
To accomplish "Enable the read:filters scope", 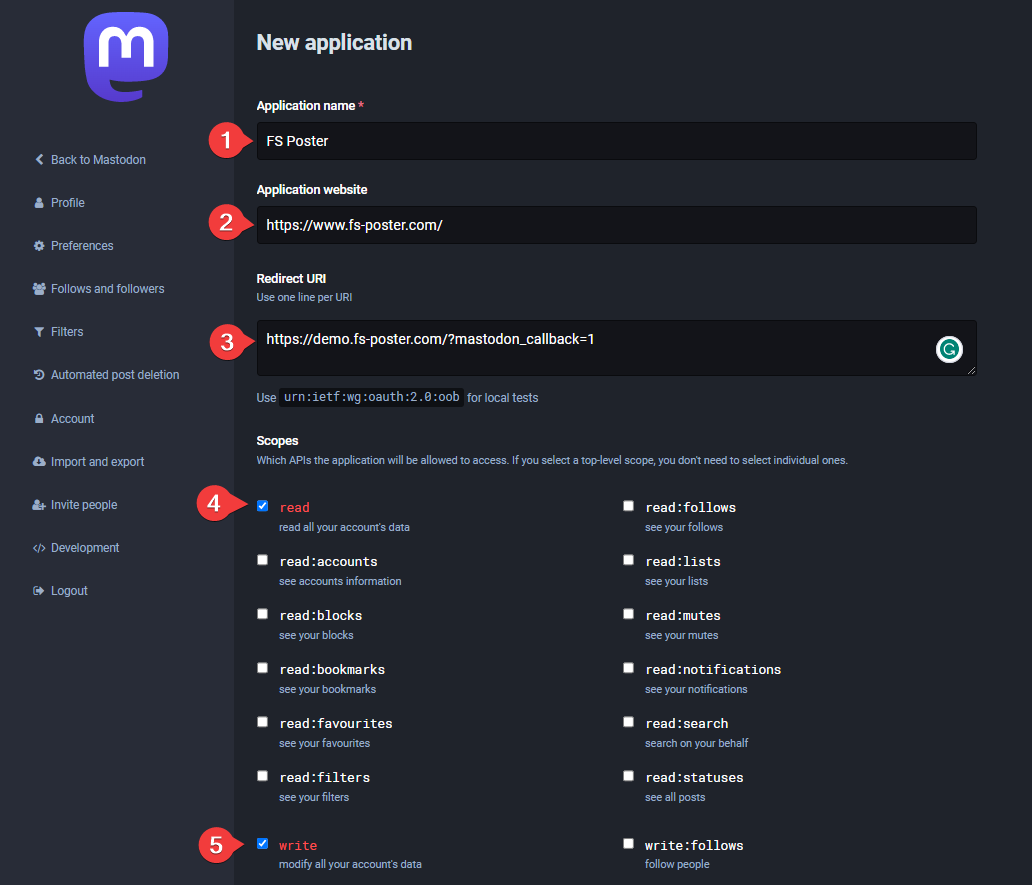I will 263,776.
